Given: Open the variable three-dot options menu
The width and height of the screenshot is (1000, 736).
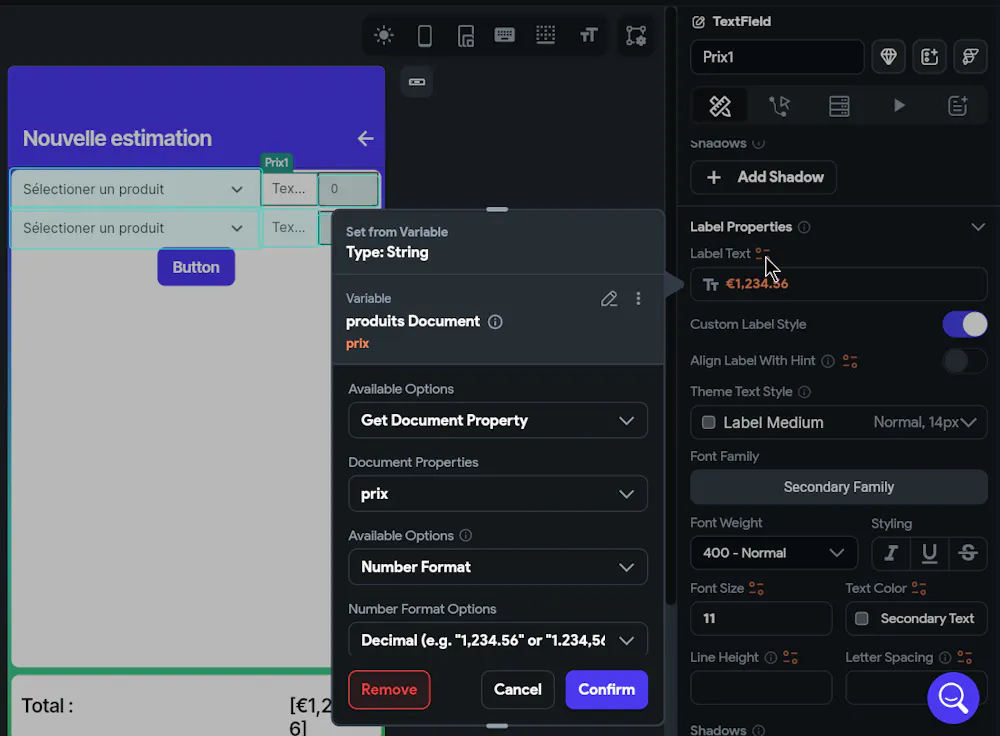Looking at the screenshot, I should pos(638,298).
